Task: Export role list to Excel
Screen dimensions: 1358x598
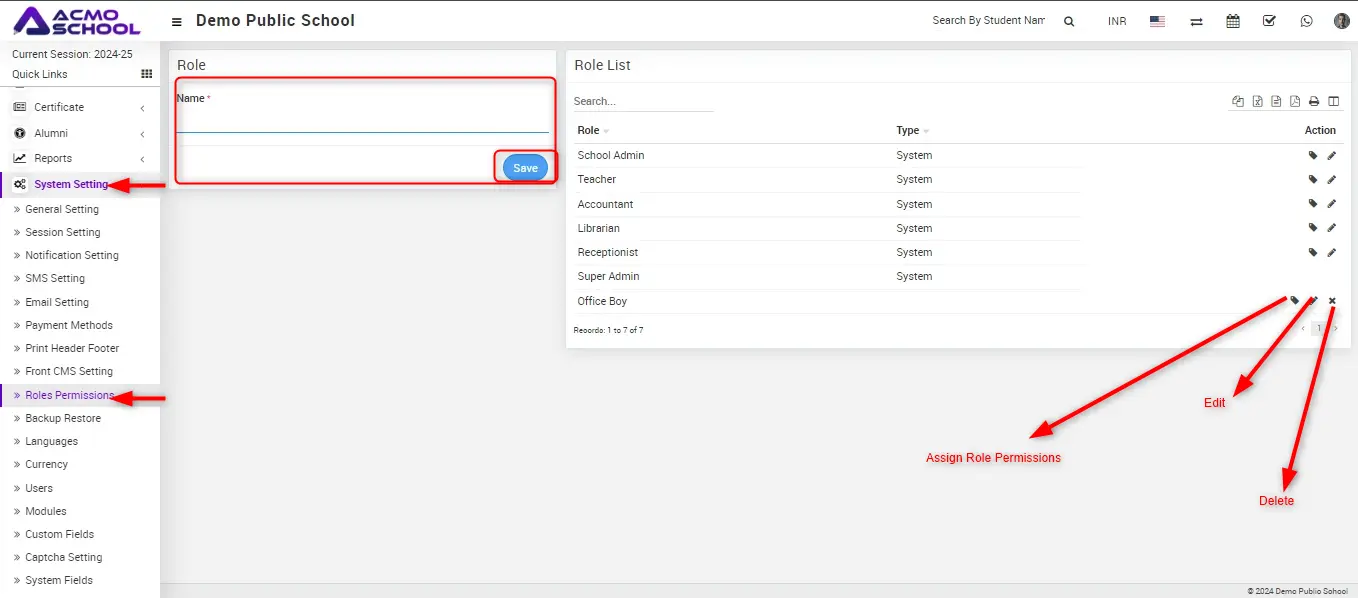Action: click(x=1257, y=101)
